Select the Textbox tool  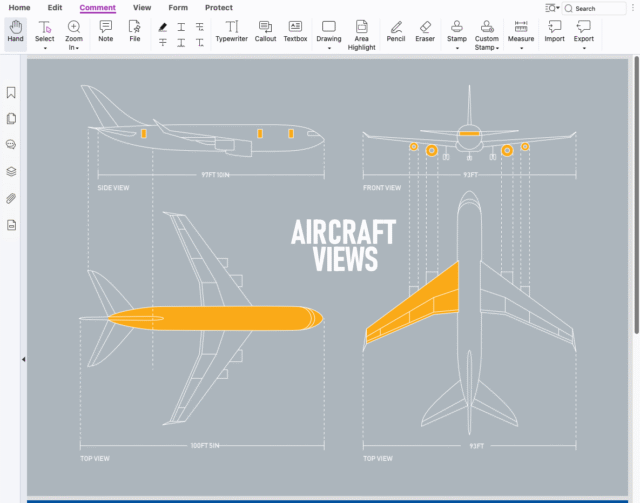point(295,32)
